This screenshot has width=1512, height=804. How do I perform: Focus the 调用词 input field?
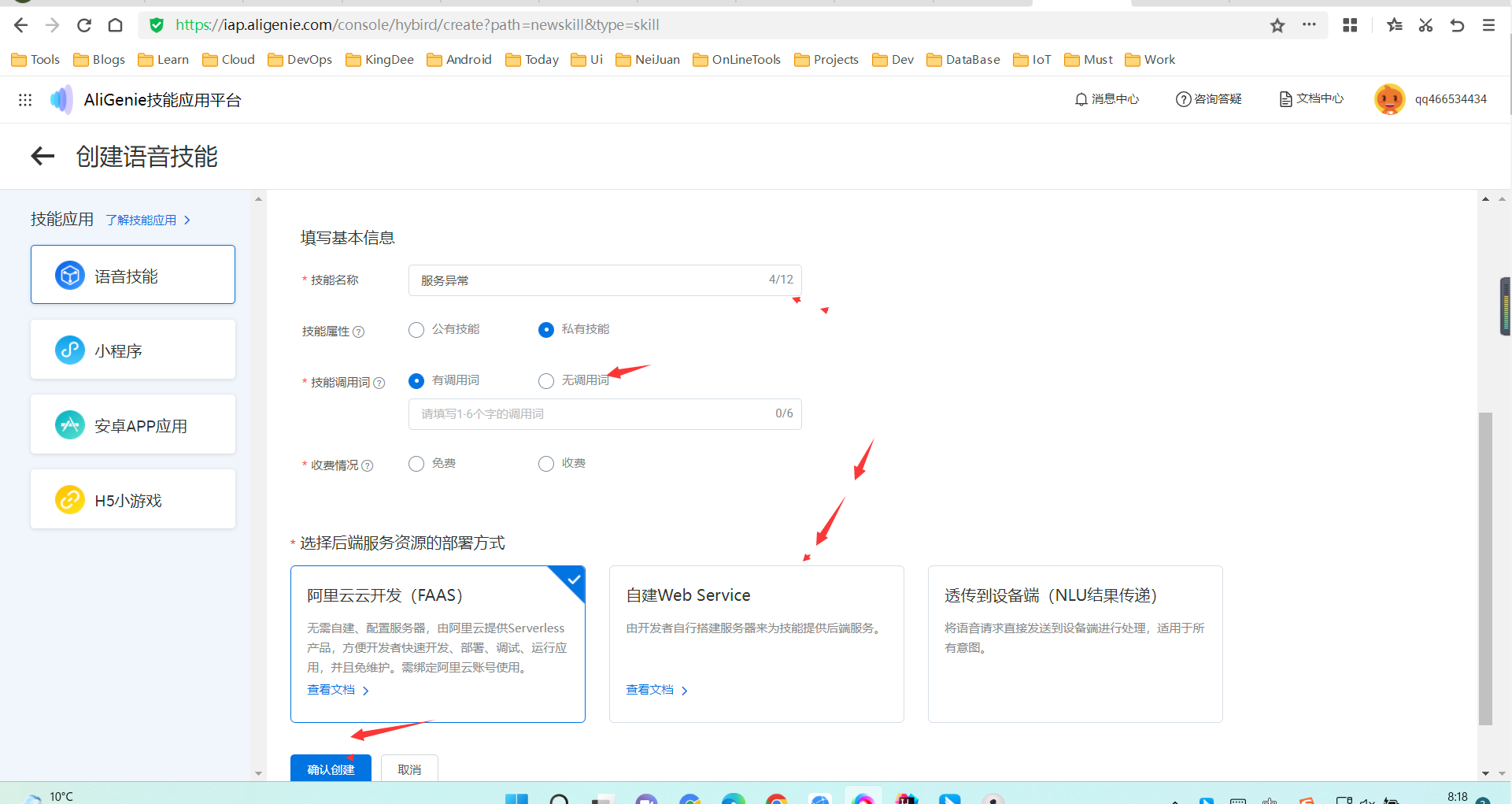604,414
